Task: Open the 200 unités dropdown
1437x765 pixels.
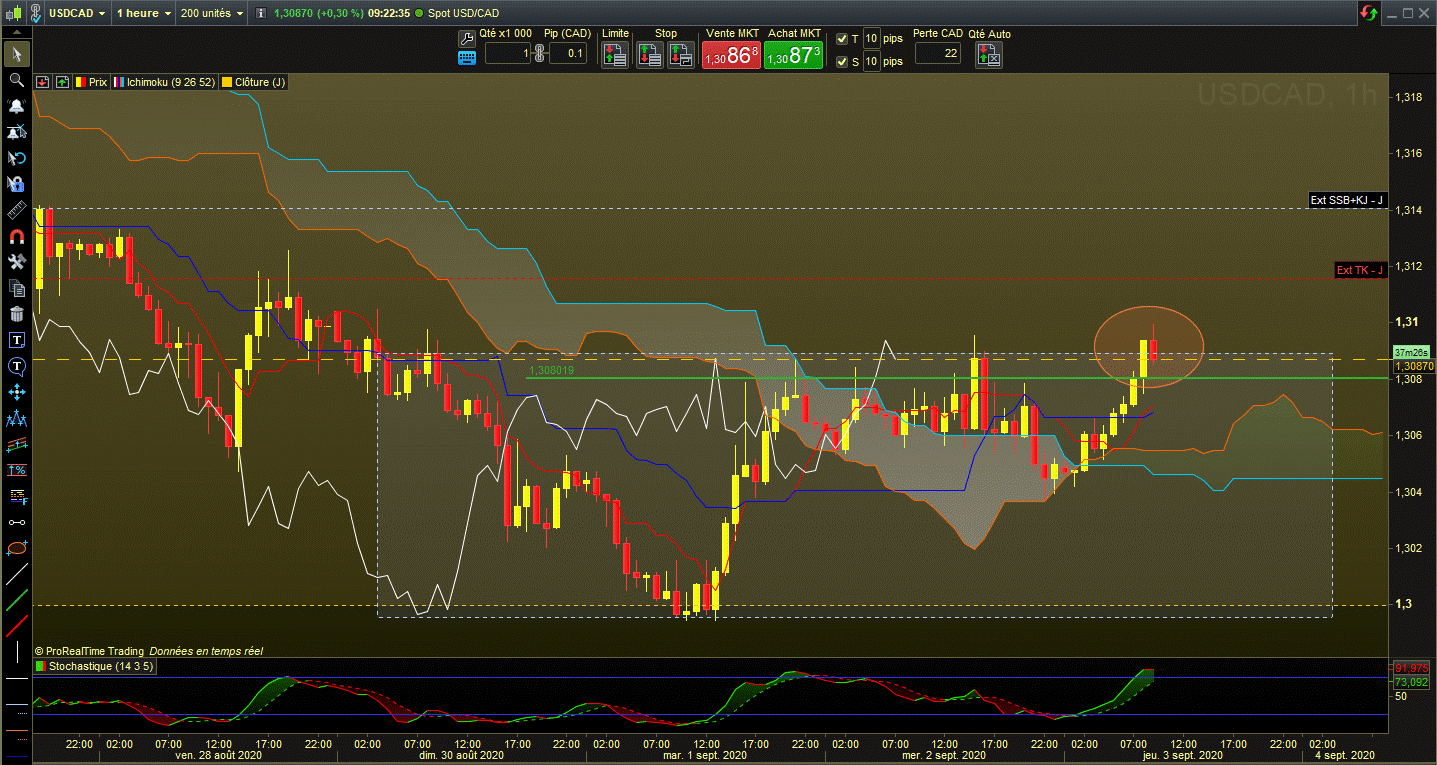Action: tap(212, 14)
